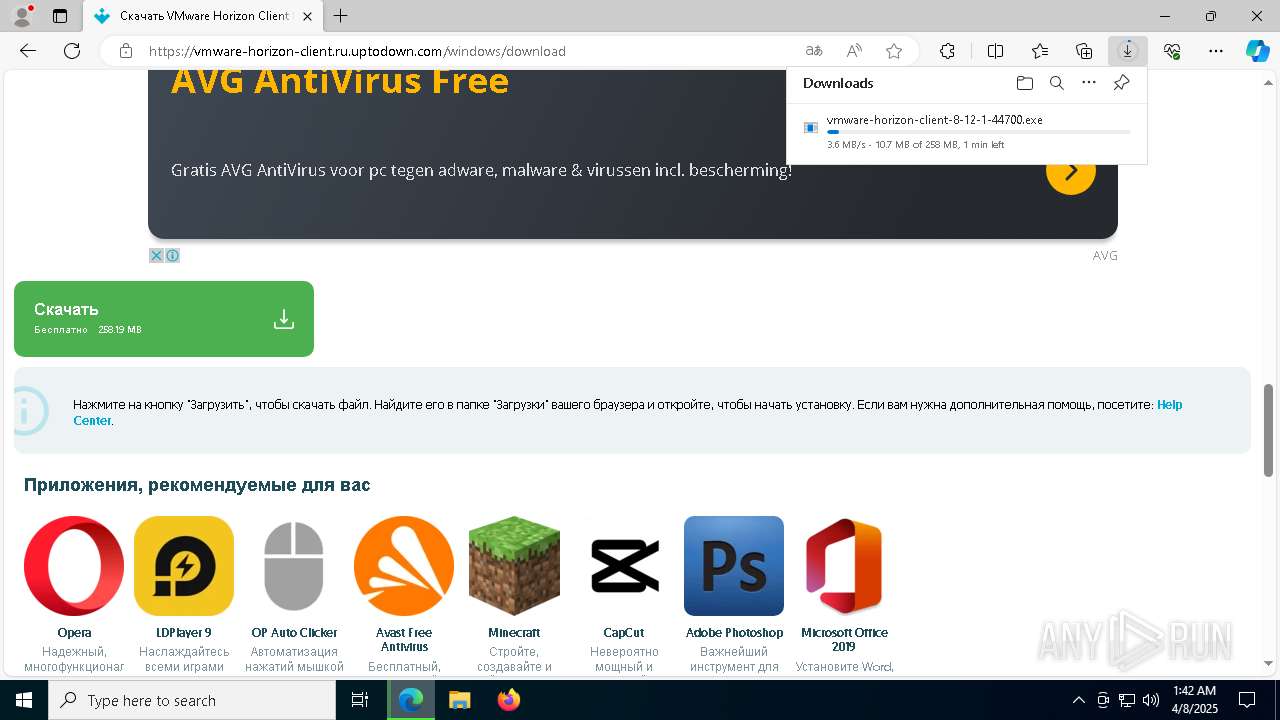Open Task View on taskbar
The width and height of the screenshot is (1280, 720).
(360, 700)
